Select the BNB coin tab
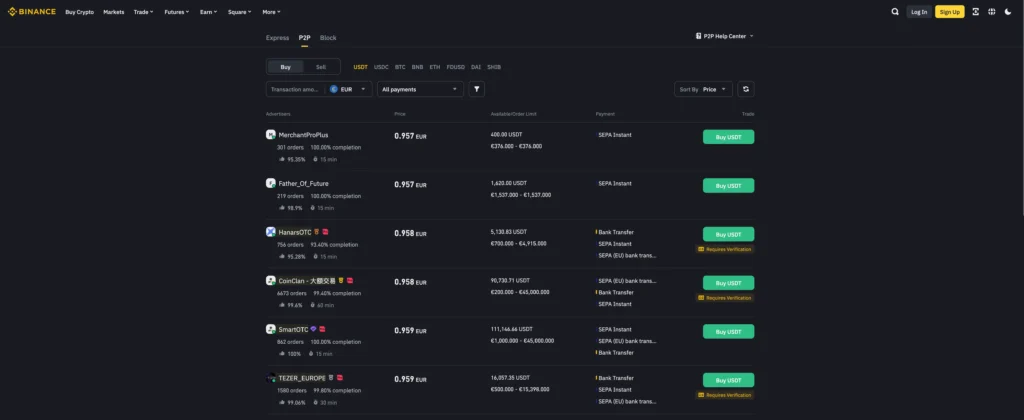 coord(417,67)
